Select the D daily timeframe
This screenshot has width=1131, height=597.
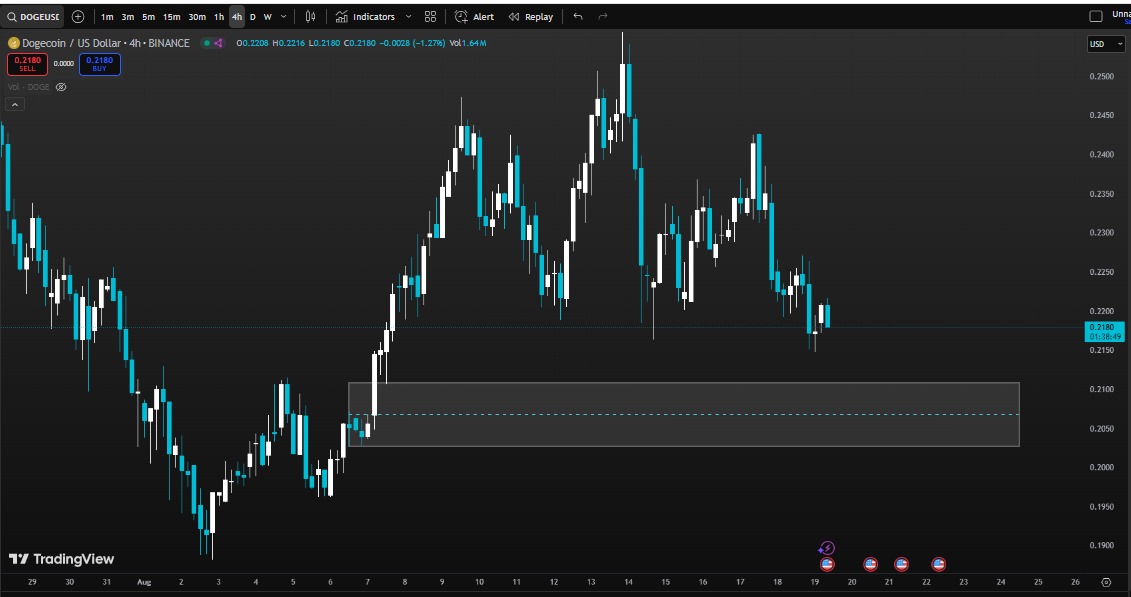tap(253, 17)
